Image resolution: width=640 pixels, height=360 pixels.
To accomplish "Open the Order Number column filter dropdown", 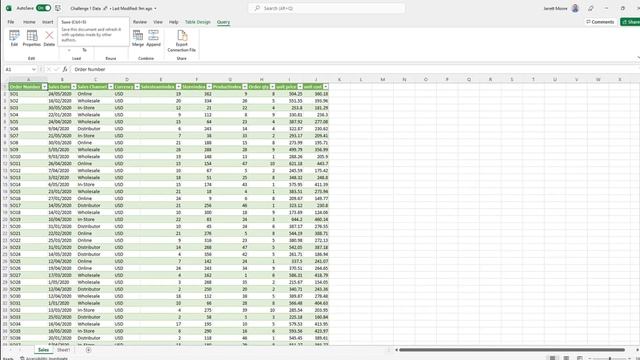I will (x=44, y=87).
